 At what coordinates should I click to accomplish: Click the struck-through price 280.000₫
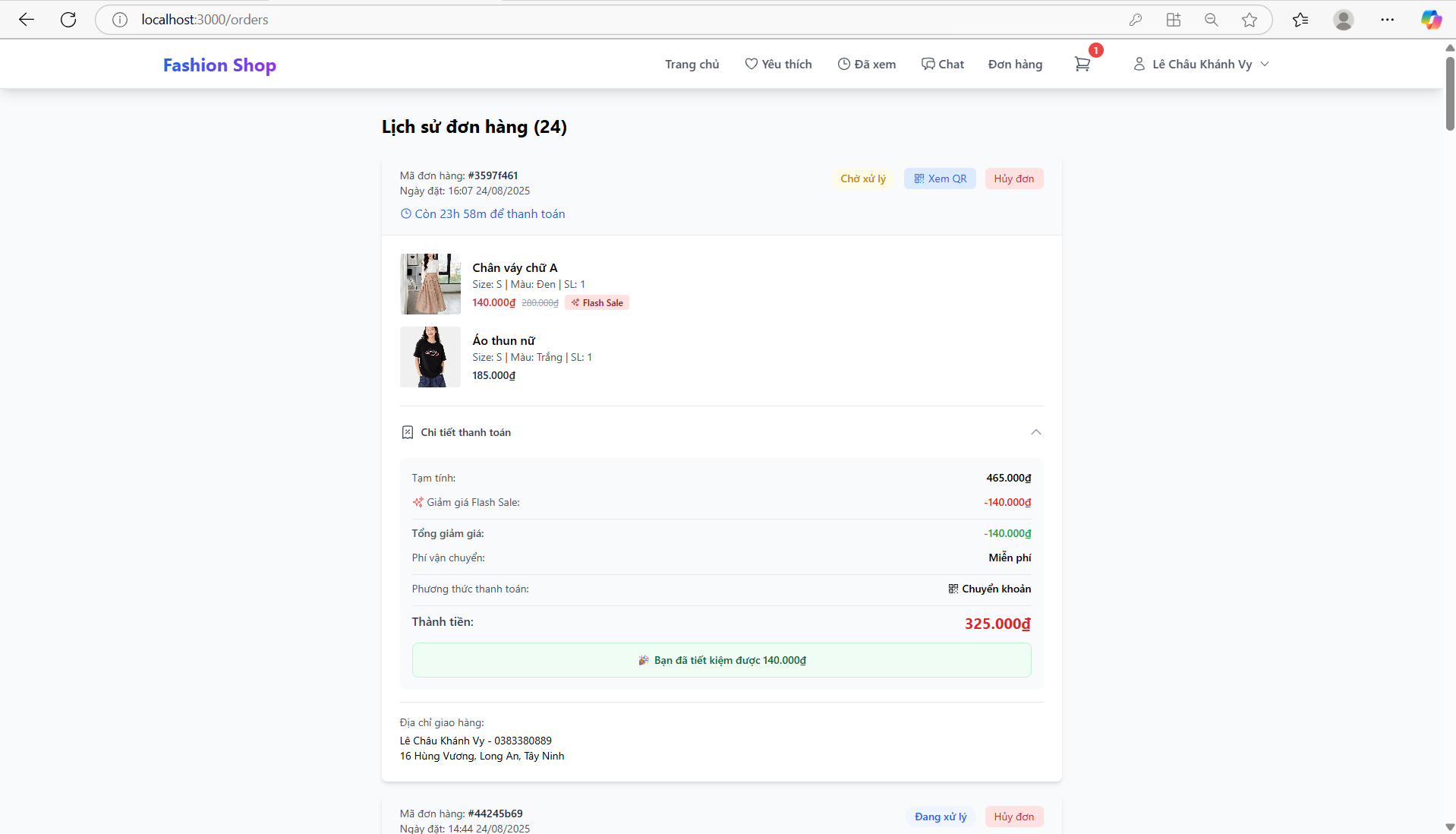(540, 302)
